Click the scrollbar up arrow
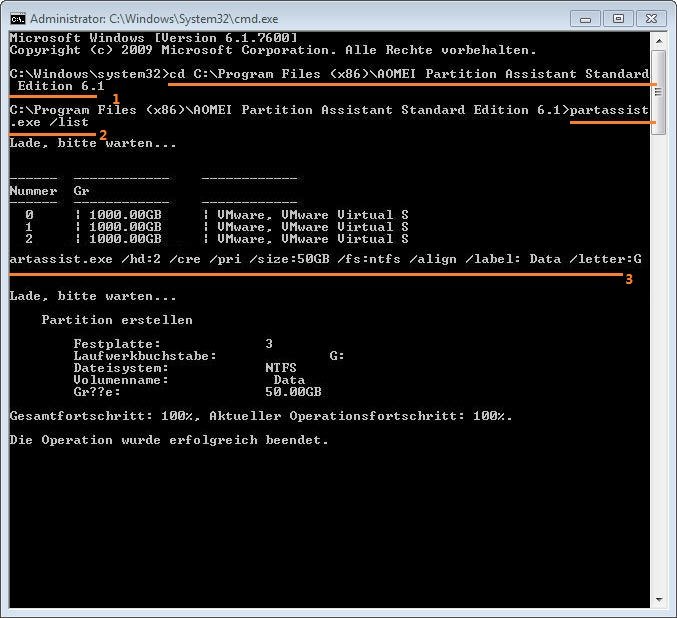 (x=659, y=41)
